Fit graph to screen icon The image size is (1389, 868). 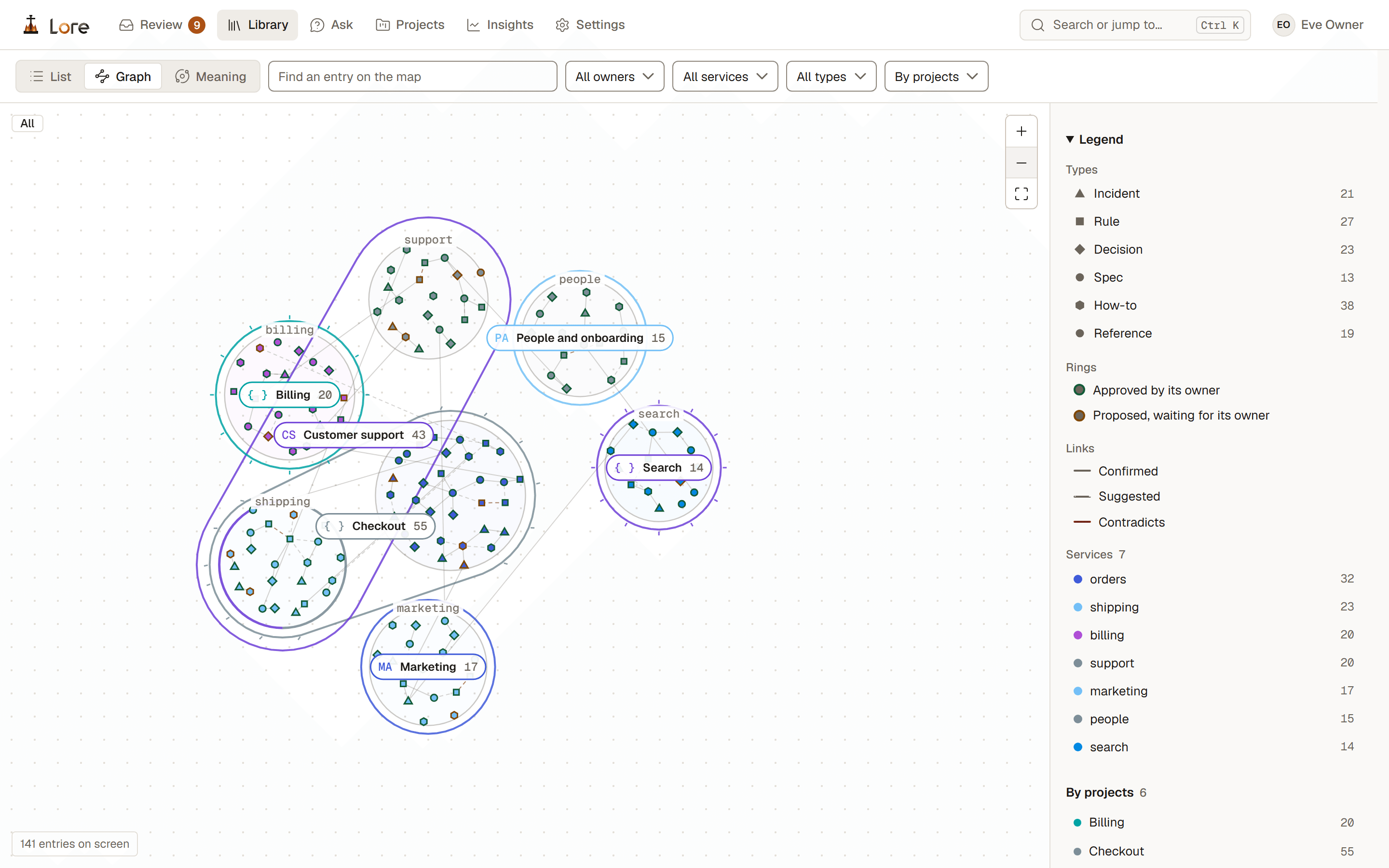pos(1021,194)
